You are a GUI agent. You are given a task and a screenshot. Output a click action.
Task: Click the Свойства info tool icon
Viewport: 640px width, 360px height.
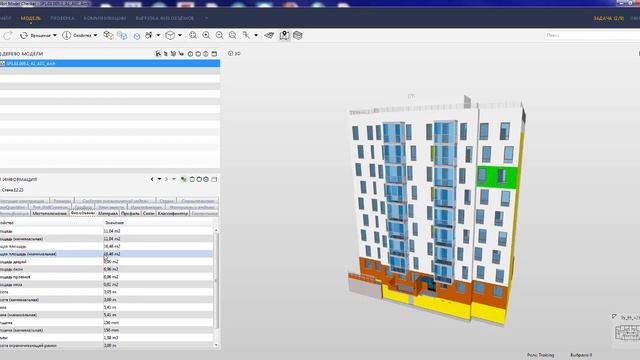pyautogui.click(x=67, y=36)
